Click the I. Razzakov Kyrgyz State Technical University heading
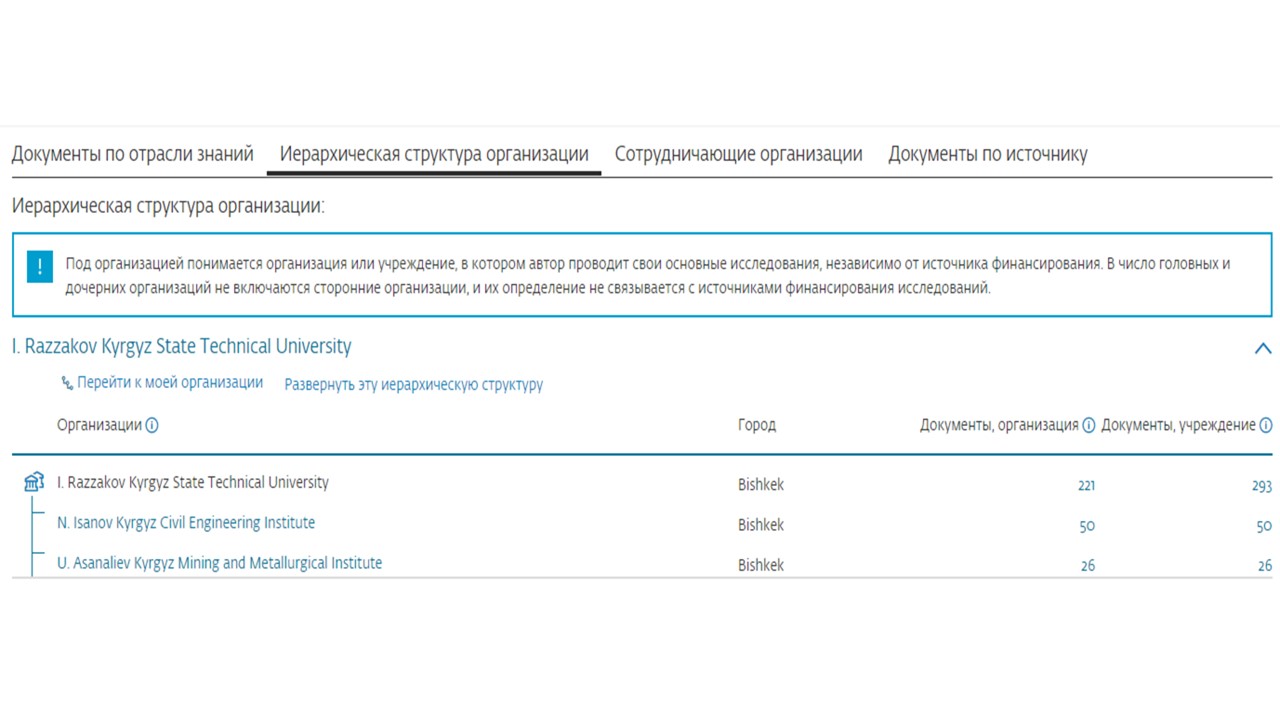The width and height of the screenshot is (1280, 720). 182,347
